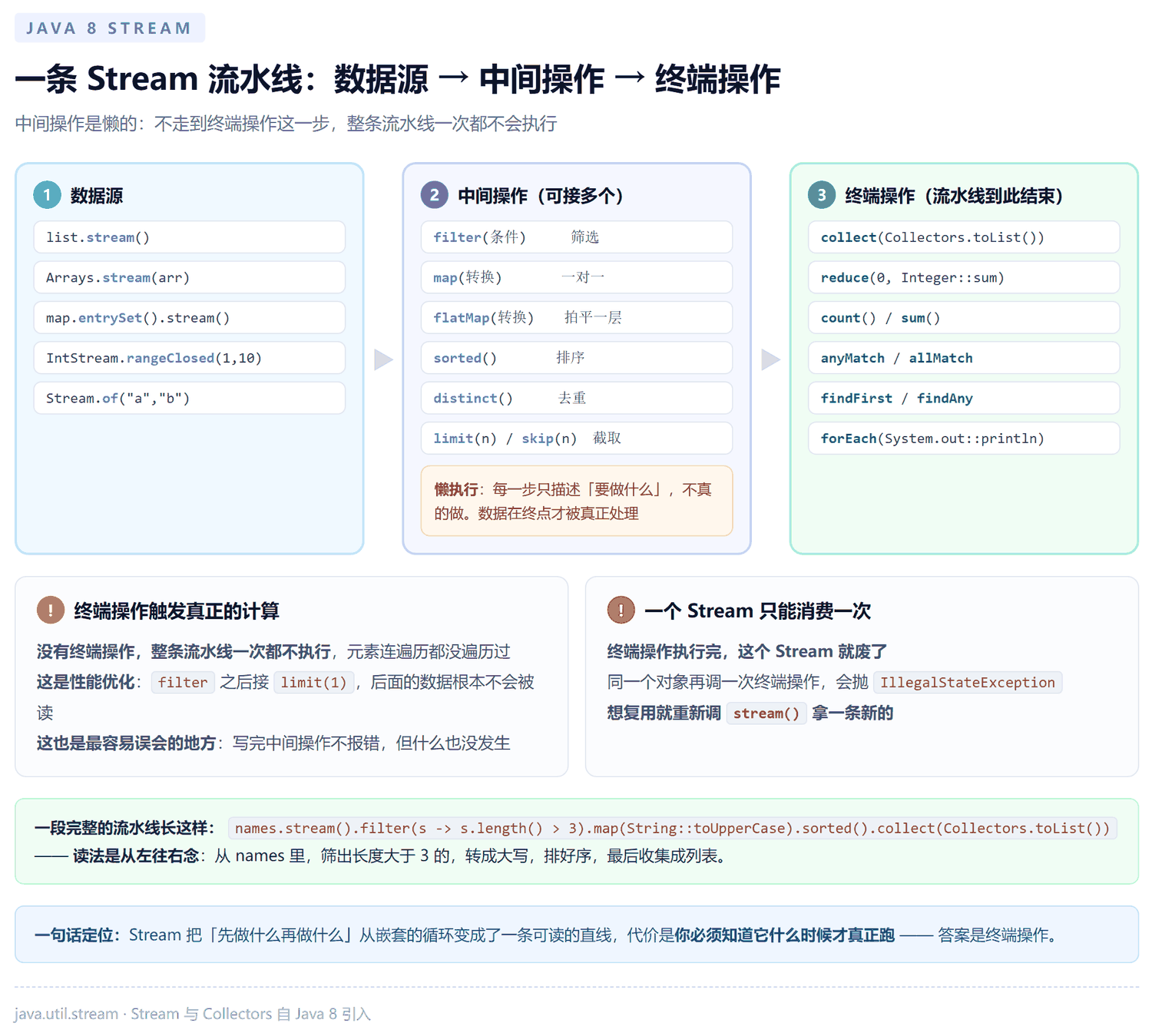Click the warning icon beside 一个 Stream 只能消费一次
The height and width of the screenshot is (1036, 1152).
pos(621,611)
